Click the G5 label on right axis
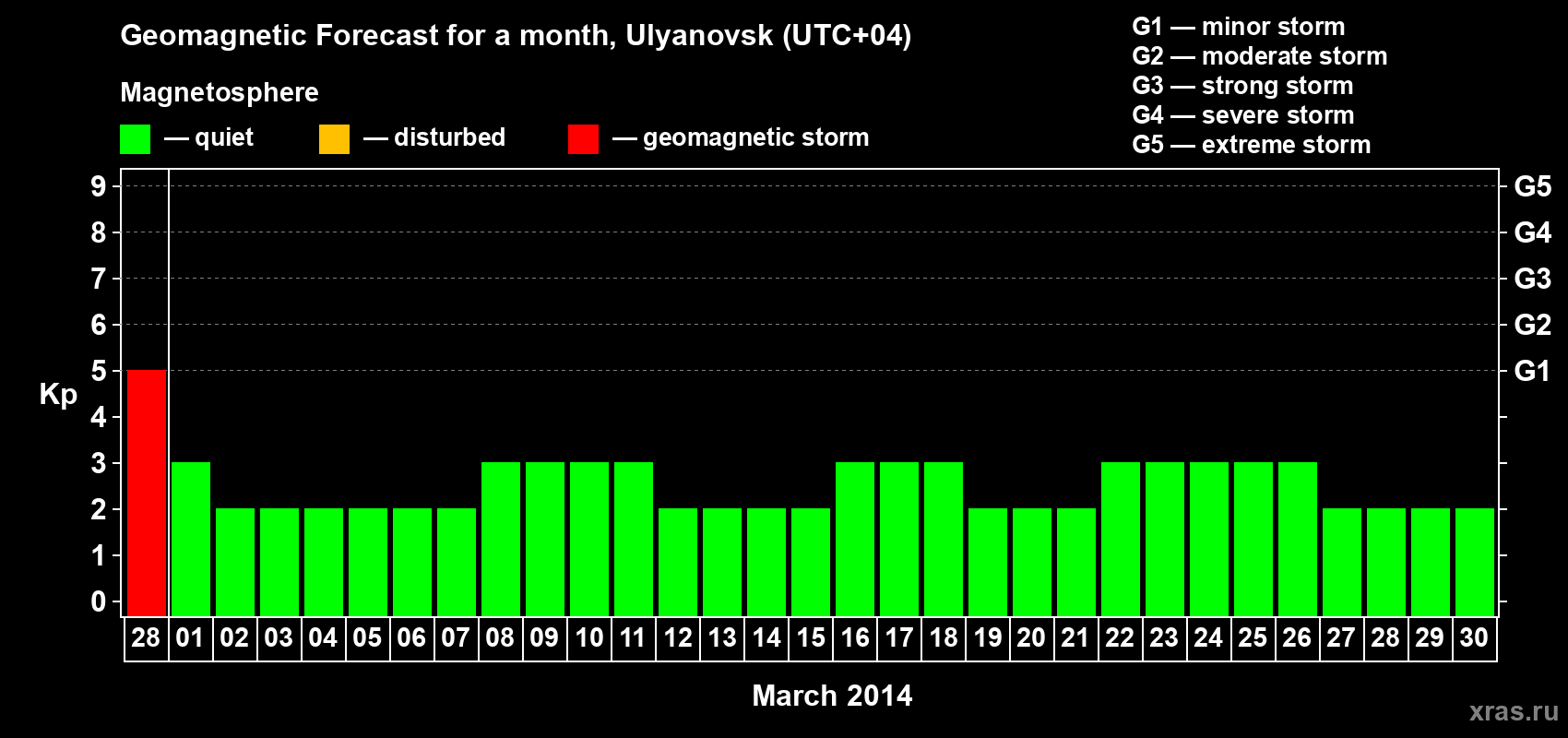The width and height of the screenshot is (1568, 738). click(x=1532, y=186)
